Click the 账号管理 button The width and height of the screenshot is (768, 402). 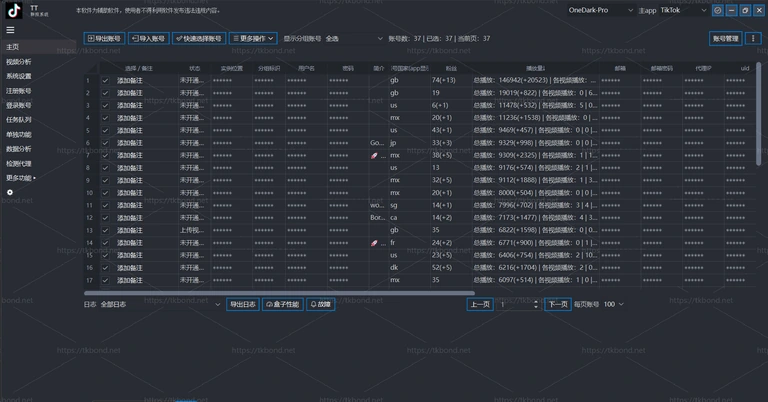[x=725, y=39]
